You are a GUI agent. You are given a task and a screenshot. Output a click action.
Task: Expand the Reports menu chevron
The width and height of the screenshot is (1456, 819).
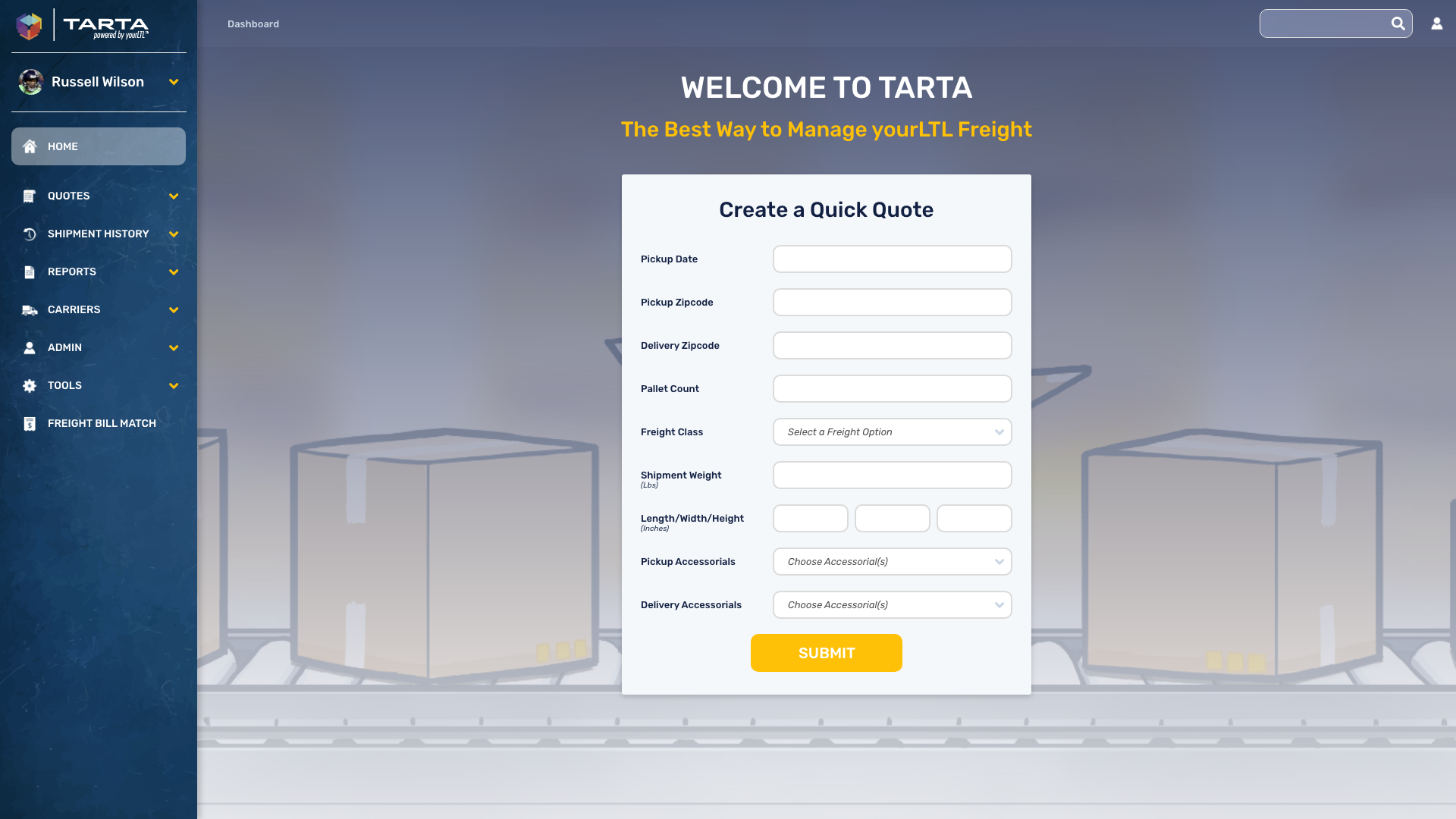point(174,272)
